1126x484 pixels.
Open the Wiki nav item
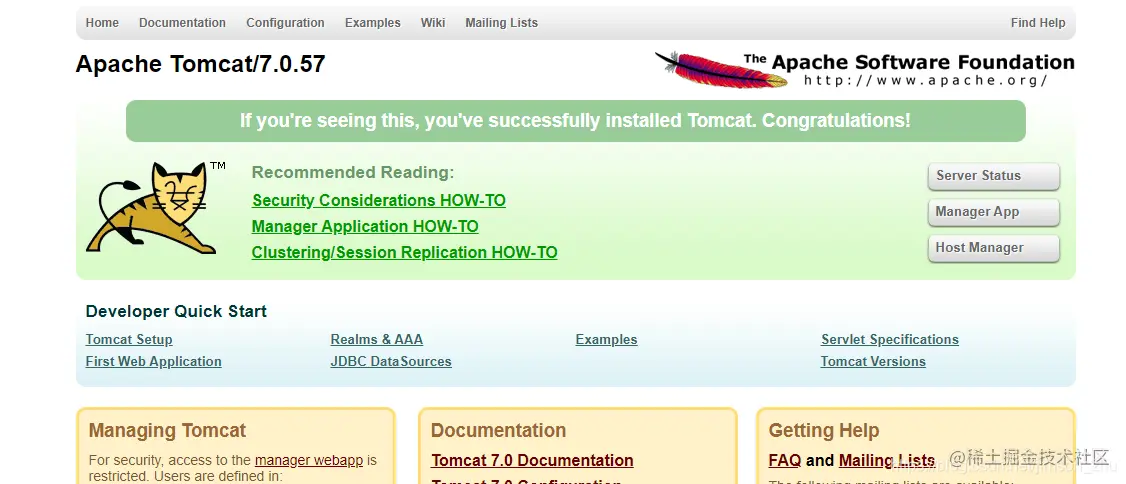(433, 23)
